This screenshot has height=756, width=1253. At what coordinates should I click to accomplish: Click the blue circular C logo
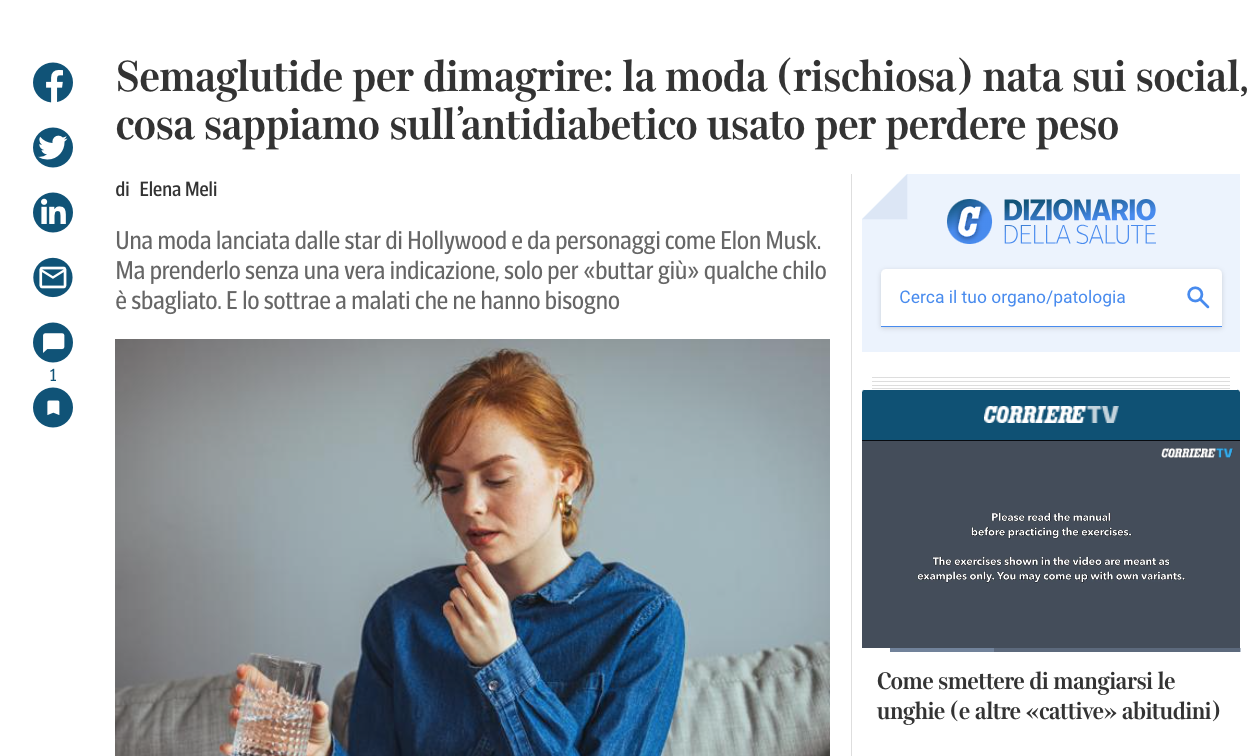click(x=969, y=221)
